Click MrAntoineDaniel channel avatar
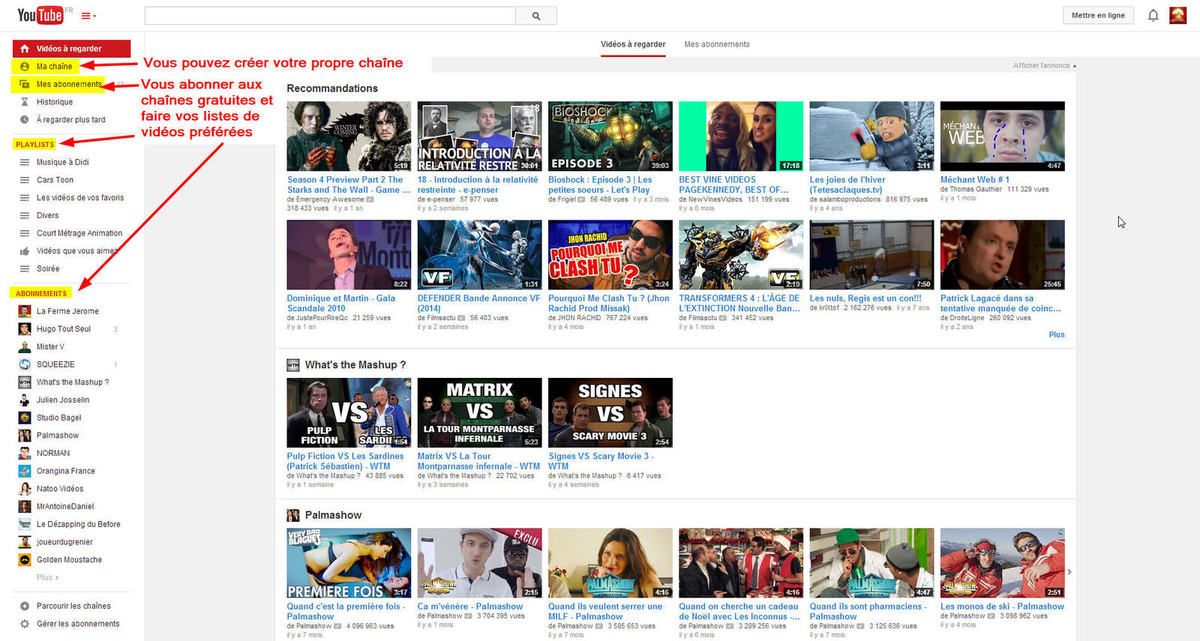The image size is (1200, 641). click(25, 506)
